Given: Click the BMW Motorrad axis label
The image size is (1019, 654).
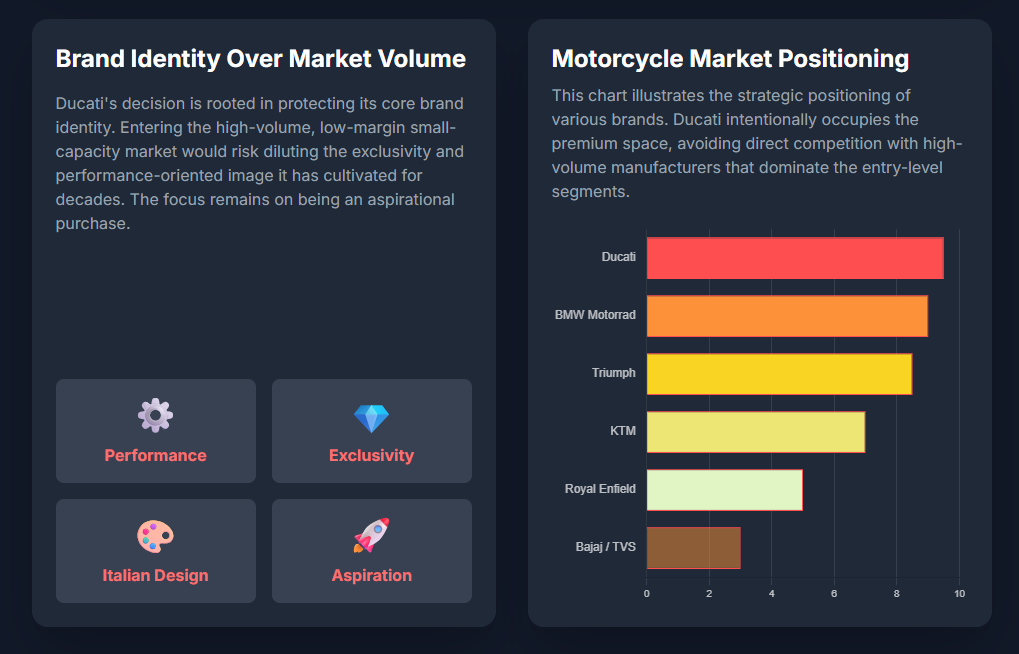Looking at the screenshot, I should click(595, 316).
